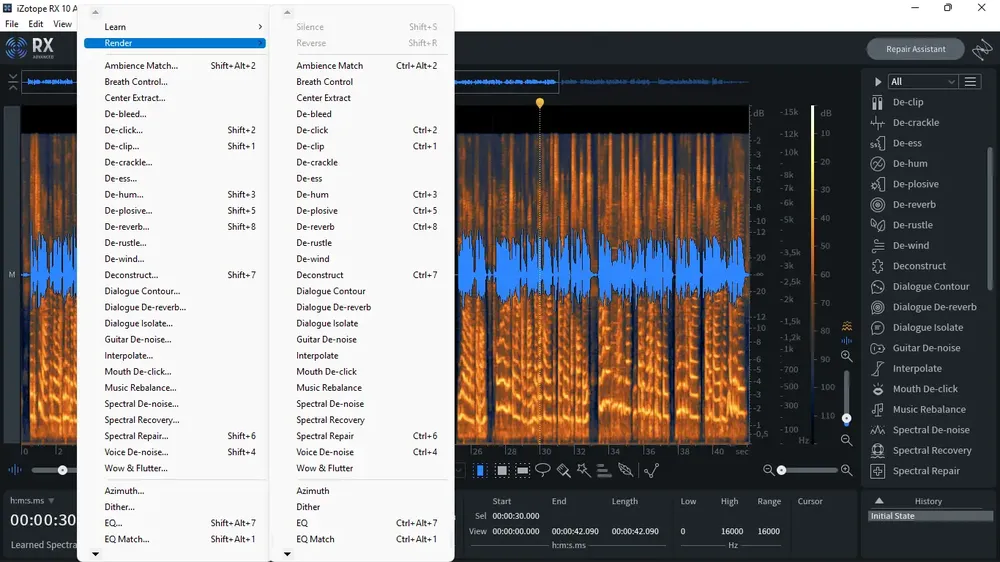Click the yellow playhead marker

[540, 103]
